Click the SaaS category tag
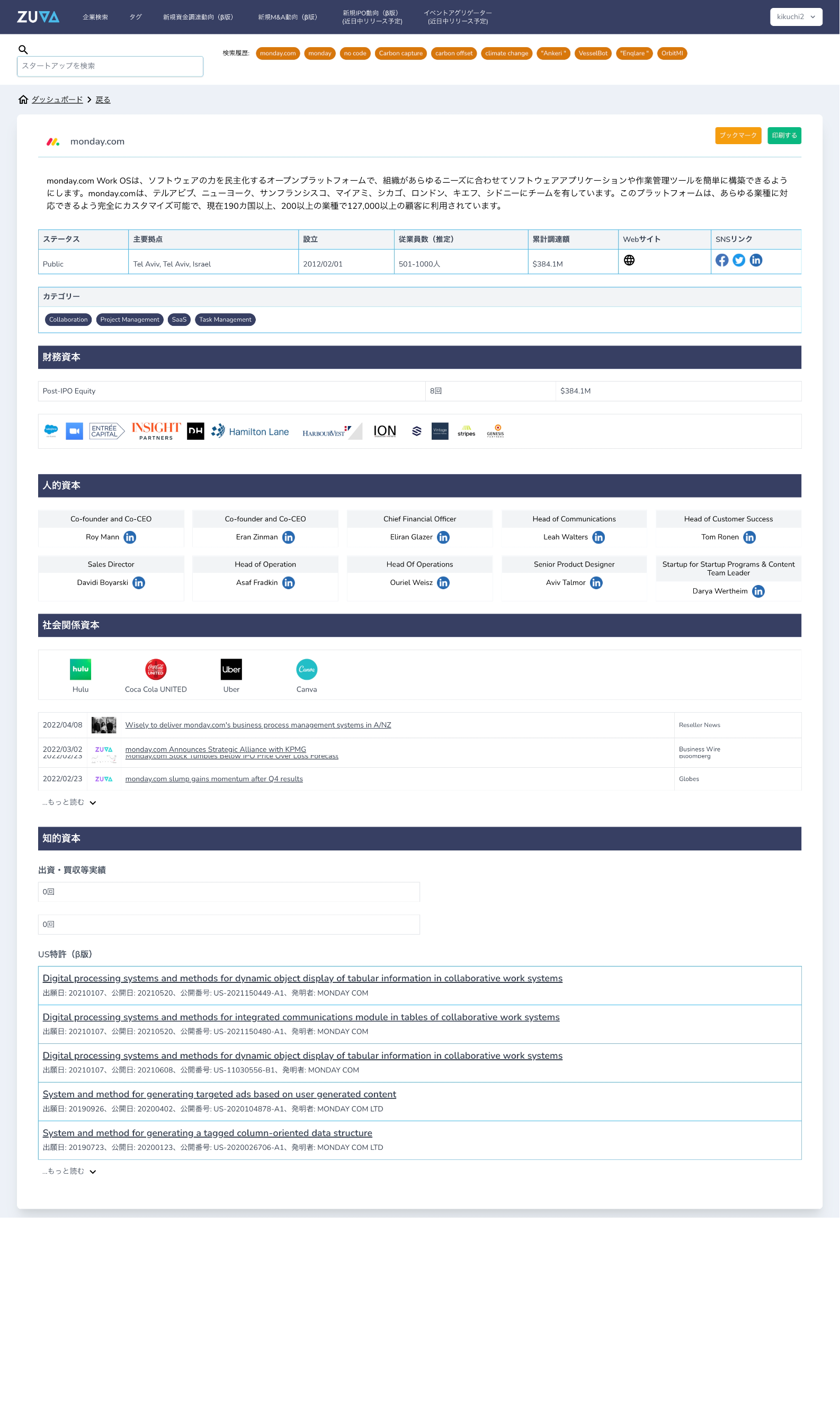 click(180, 320)
